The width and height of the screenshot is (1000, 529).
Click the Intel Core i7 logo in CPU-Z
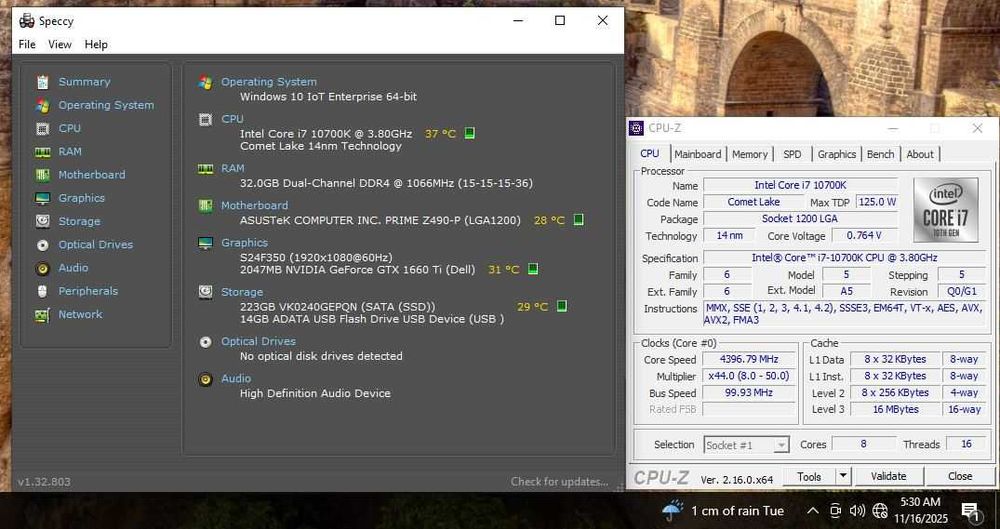pos(946,210)
